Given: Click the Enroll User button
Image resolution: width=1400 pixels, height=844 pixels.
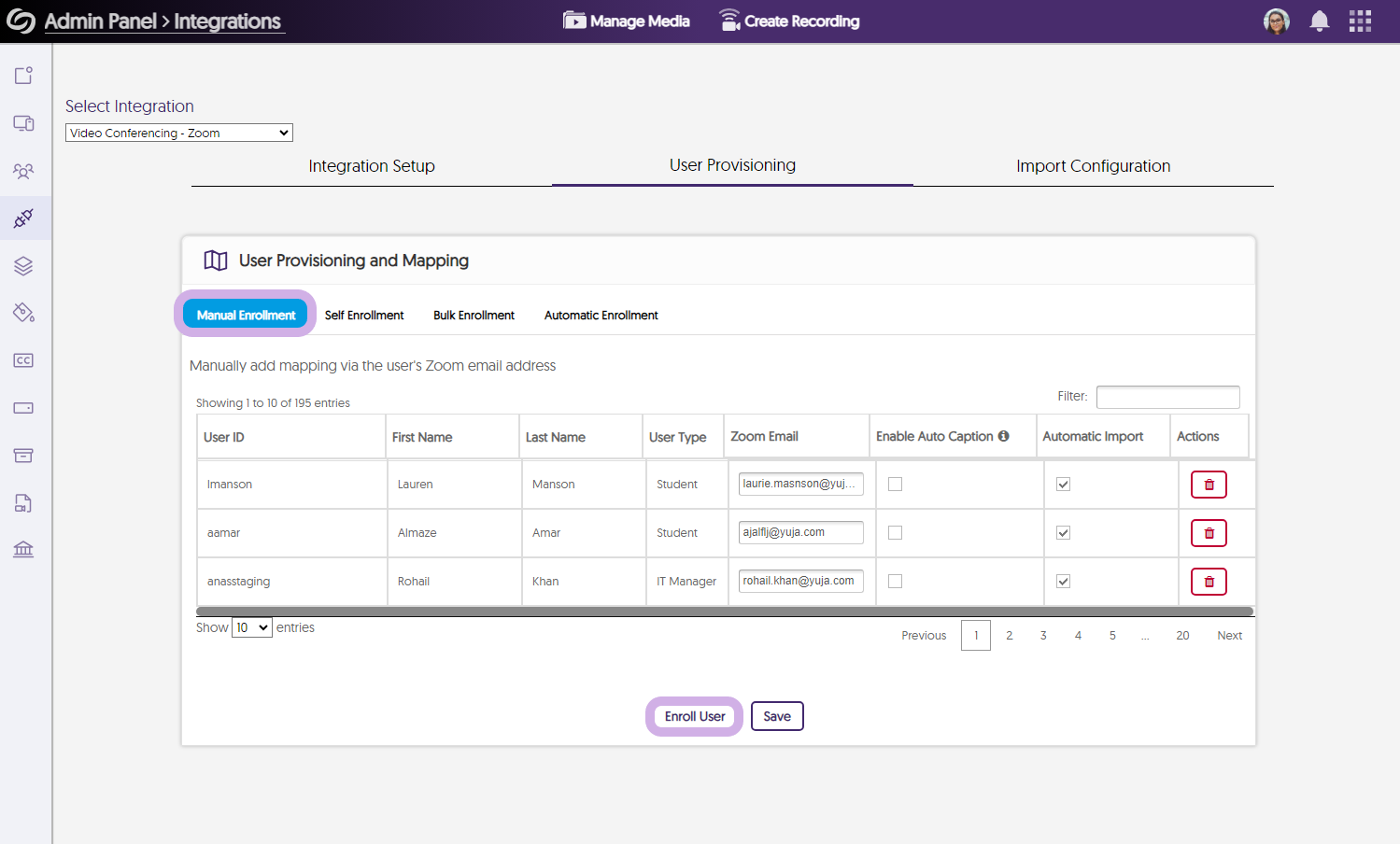Looking at the screenshot, I should 695,716.
